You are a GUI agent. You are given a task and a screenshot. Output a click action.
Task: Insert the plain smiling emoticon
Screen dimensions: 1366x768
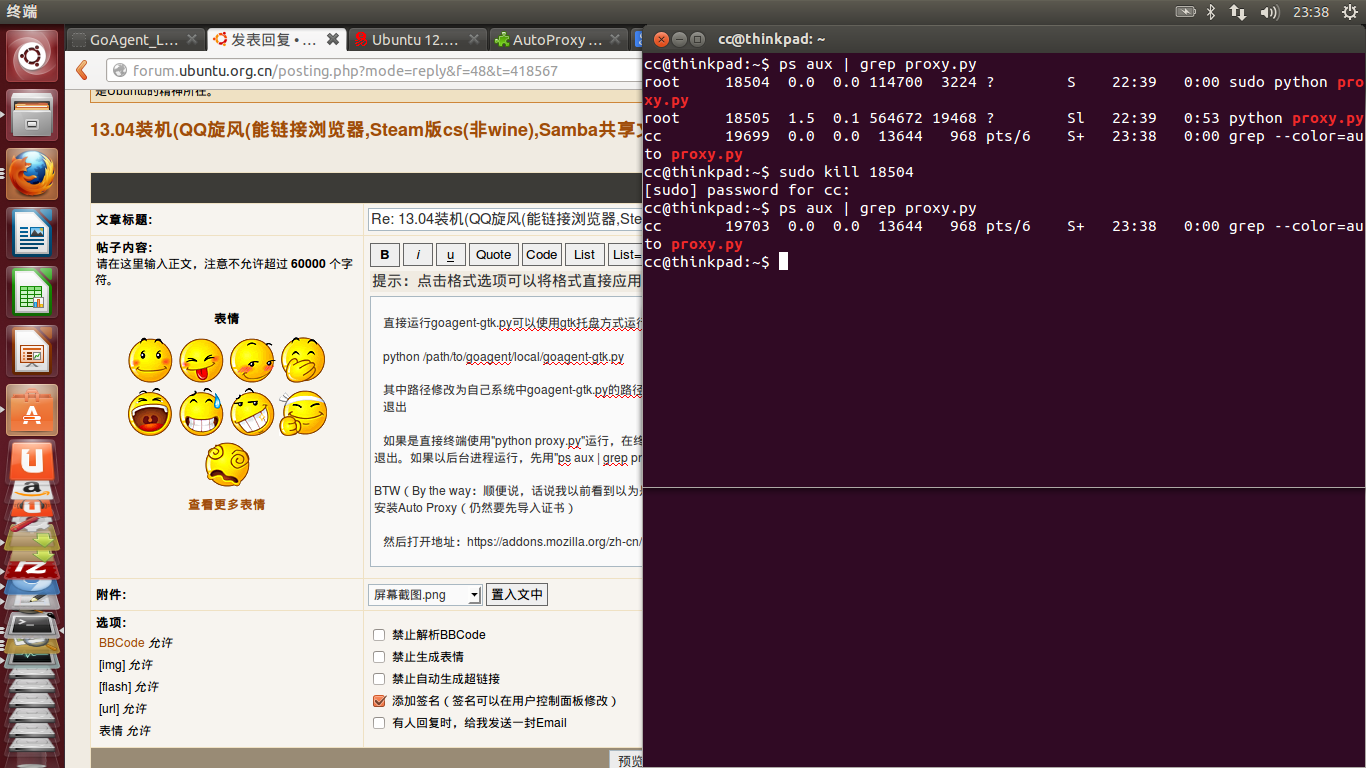tap(150, 360)
